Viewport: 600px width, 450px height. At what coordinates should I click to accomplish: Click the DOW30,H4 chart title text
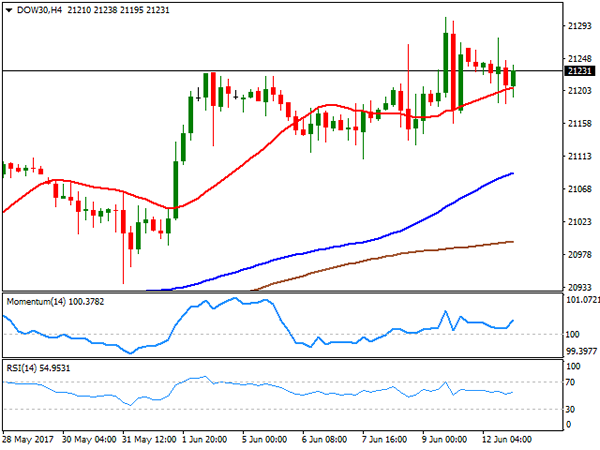point(39,10)
